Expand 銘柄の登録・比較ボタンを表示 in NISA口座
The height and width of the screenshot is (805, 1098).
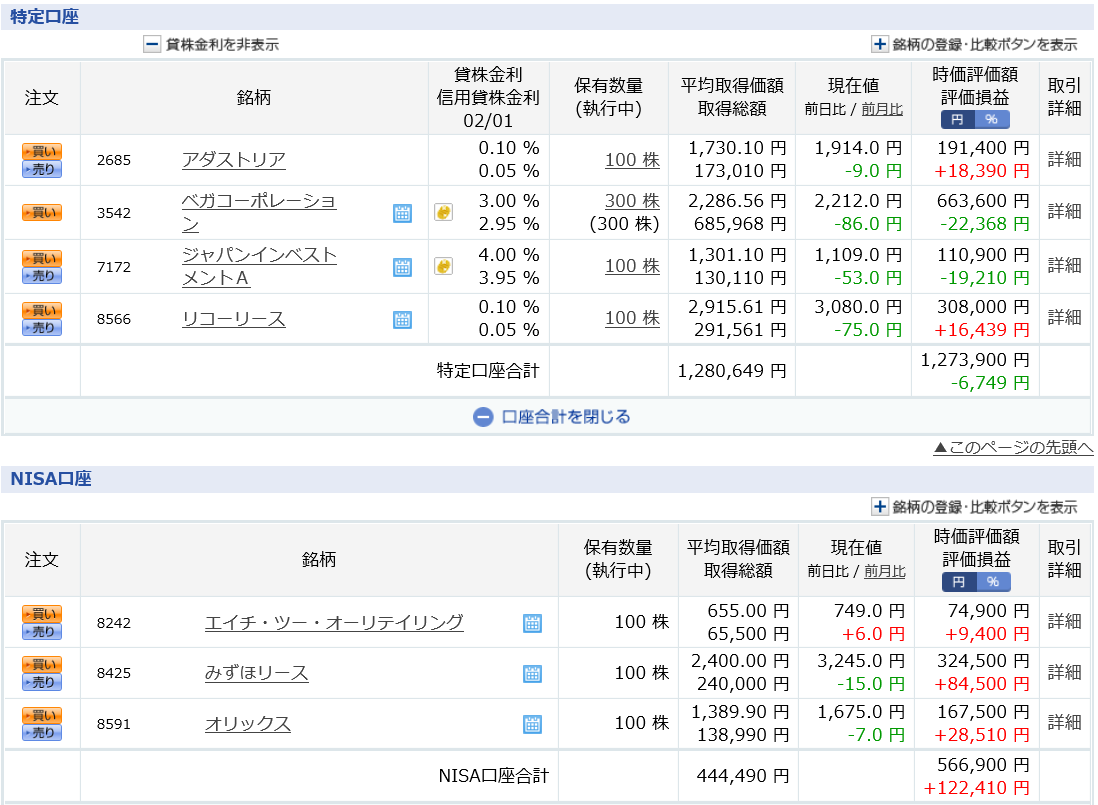pos(880,507)
